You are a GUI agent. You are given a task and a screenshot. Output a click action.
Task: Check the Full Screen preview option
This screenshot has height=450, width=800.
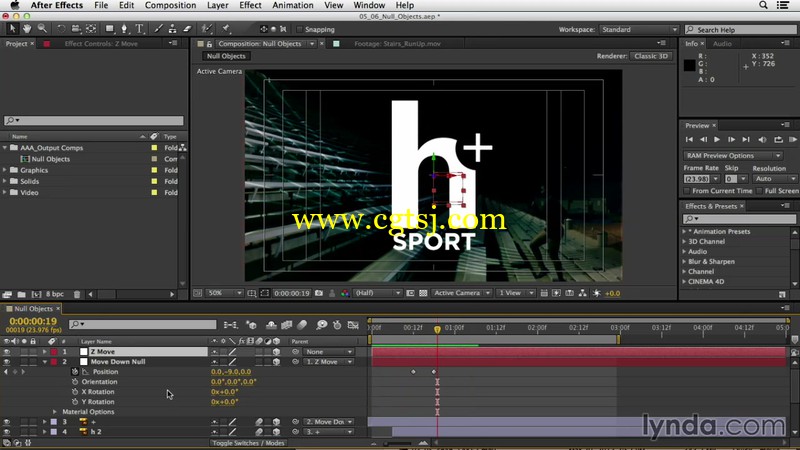[759, 191]
